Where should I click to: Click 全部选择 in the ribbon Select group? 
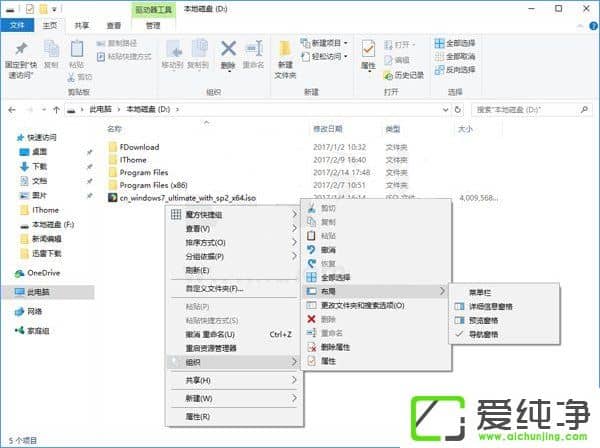tap(461, 44)
